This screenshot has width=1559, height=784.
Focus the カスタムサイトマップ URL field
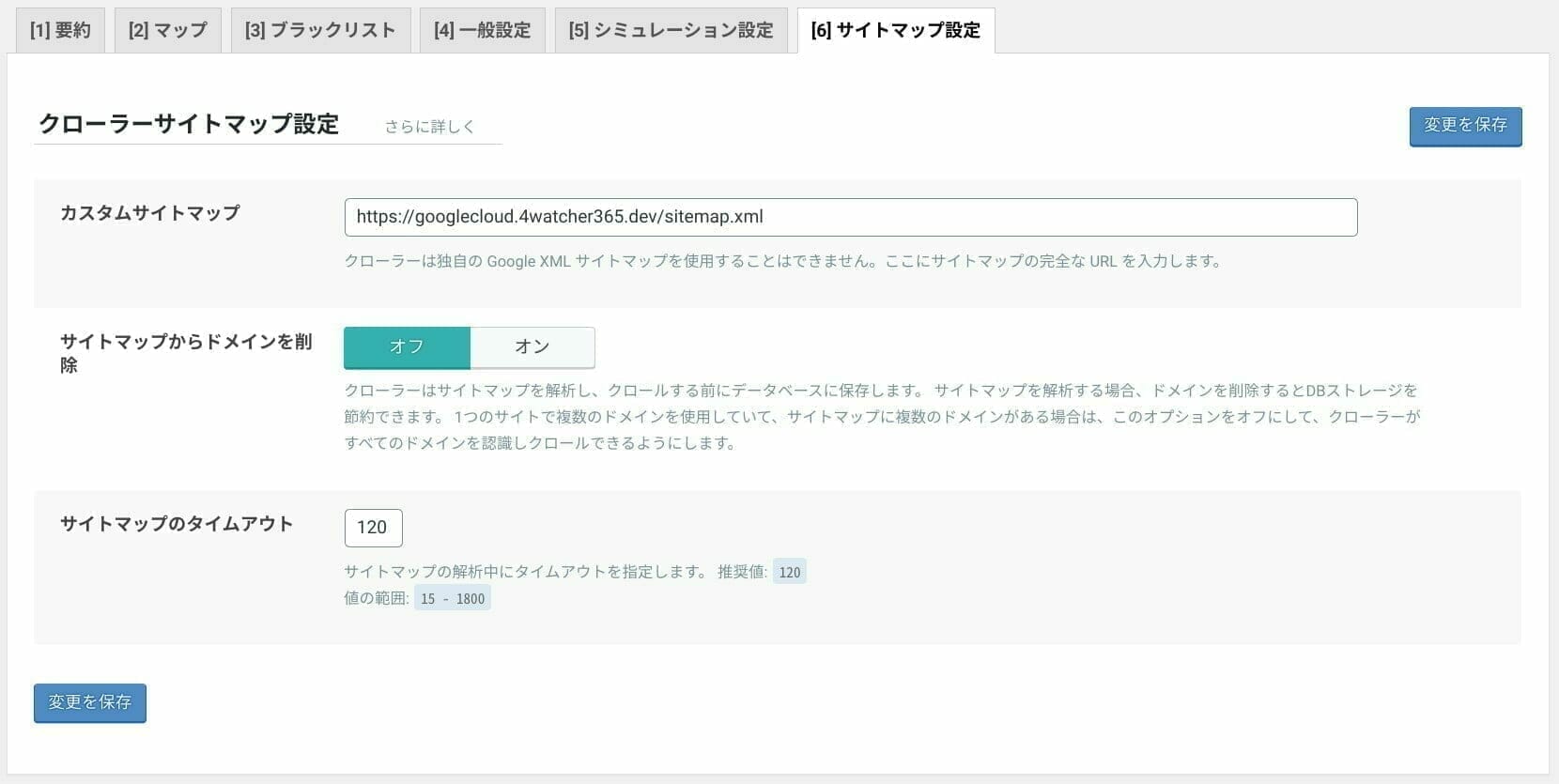click(x=850, y=217)
